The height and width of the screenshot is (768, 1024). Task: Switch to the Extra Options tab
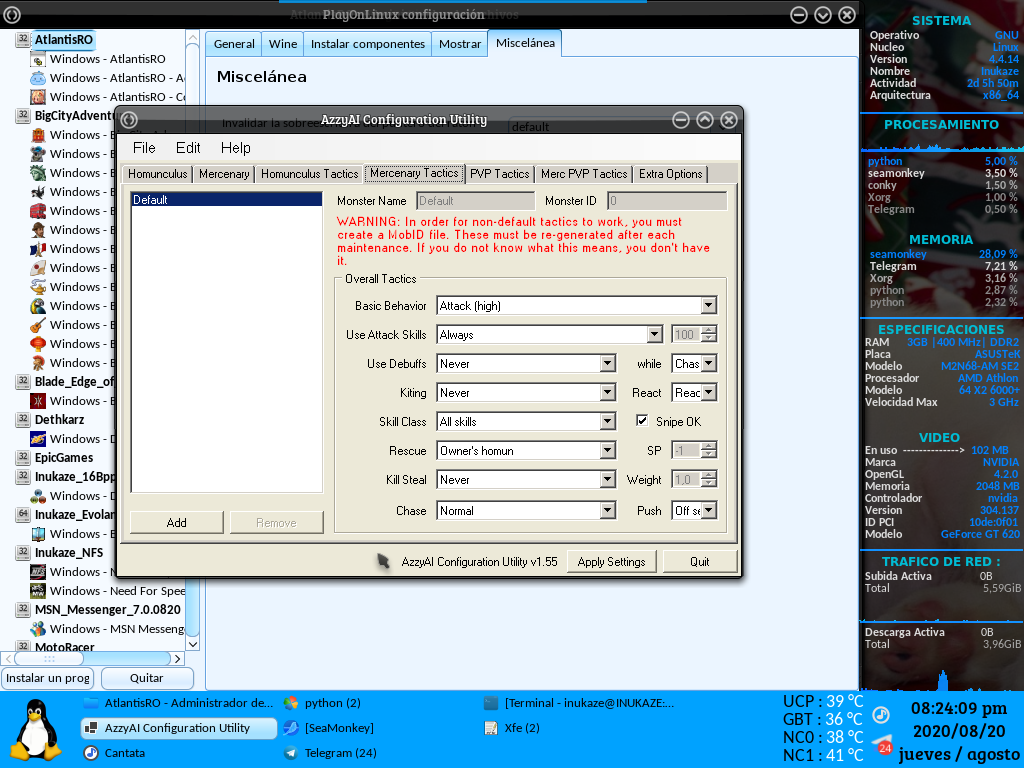tap(671, 174)
